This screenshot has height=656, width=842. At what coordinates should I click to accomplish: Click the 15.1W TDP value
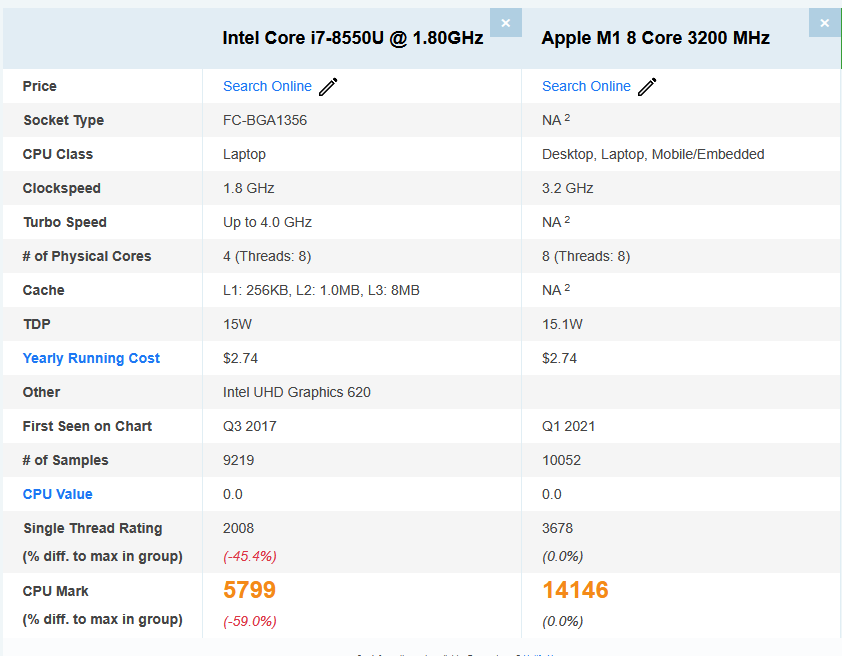pos(562,324)
